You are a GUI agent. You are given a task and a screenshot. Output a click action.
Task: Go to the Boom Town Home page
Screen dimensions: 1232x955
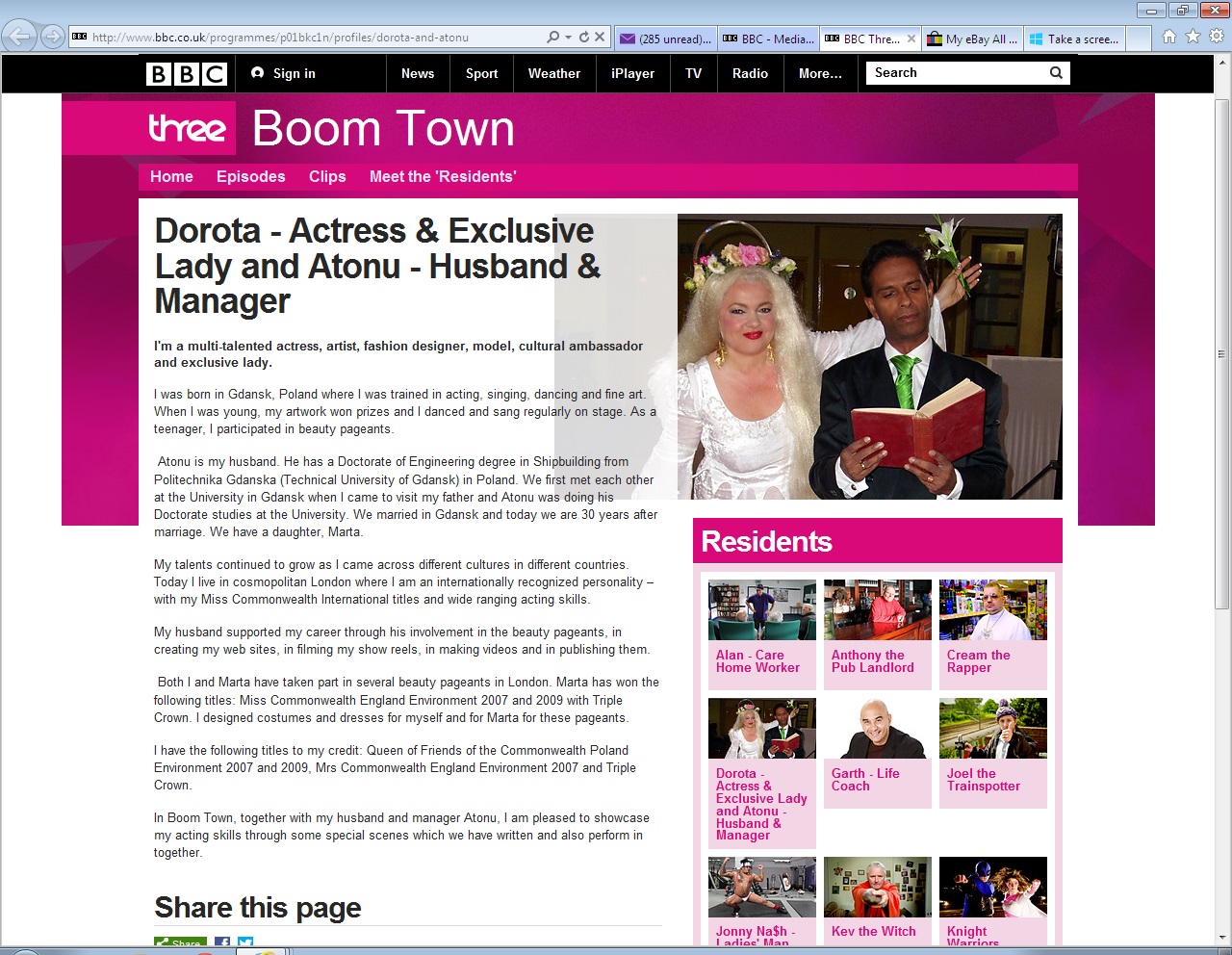click(x=171, y=177)
